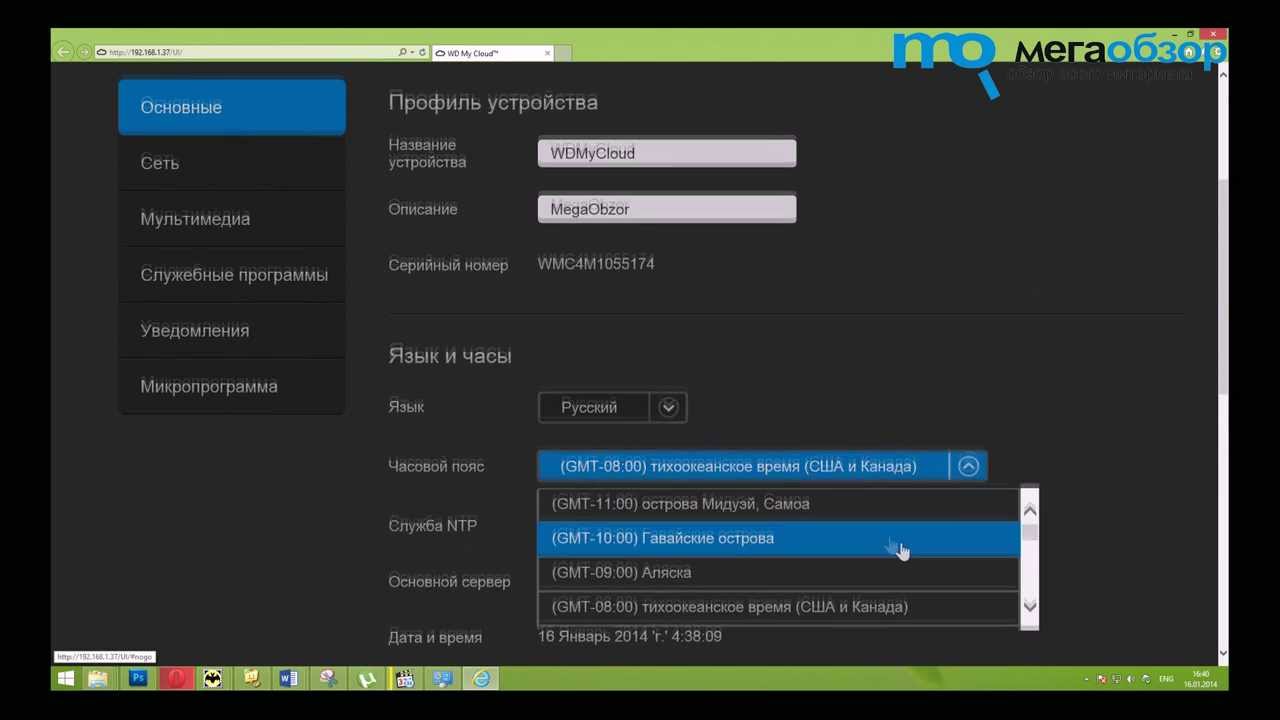1280x720 pixels.
Task: Open Microsoft Word from the taskbar
Action: tap(289, 679)
